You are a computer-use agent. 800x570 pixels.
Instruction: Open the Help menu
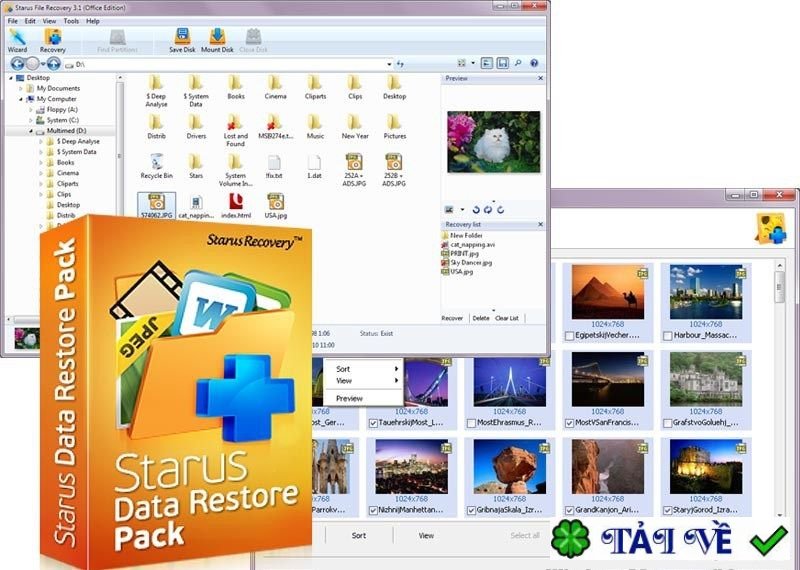point(92,21)
